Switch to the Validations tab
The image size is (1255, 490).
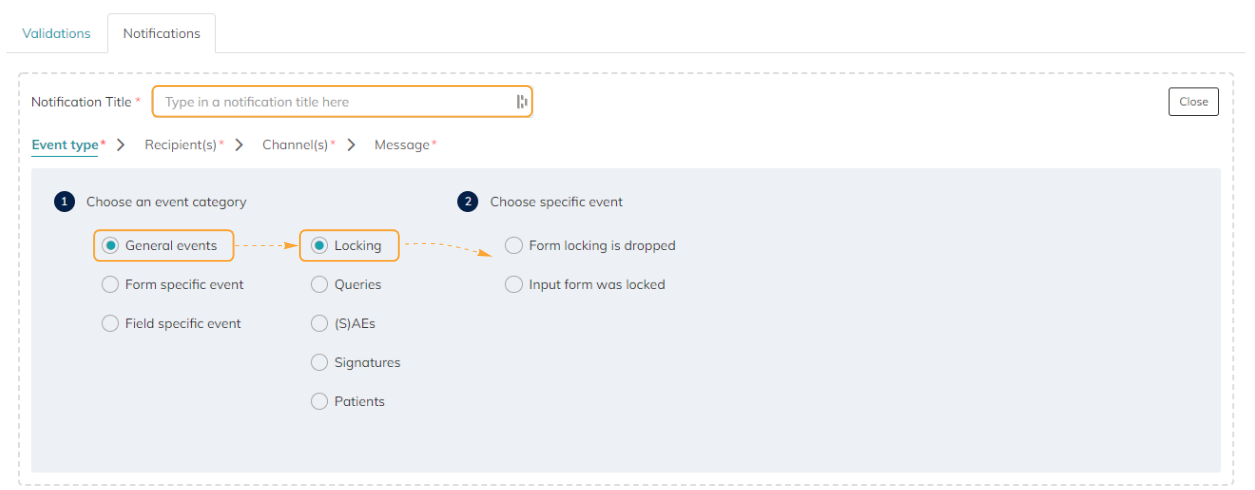(x=56, y=33)
